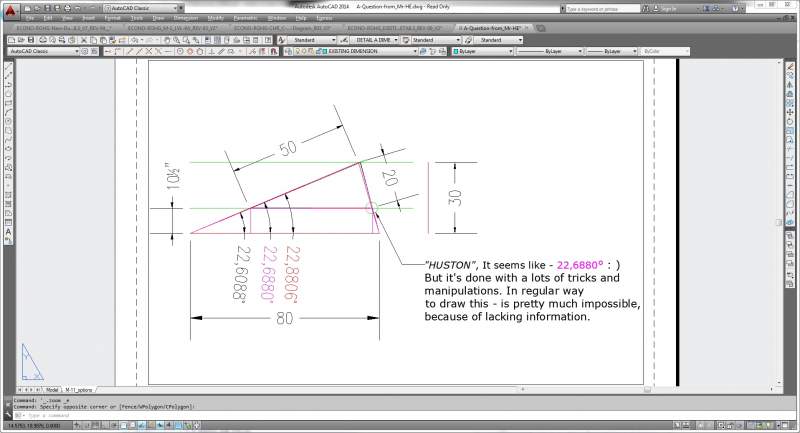This screenshot has height=433, width=800.
Task: Switch to the Model layout tab
Action: pos(52,390)
